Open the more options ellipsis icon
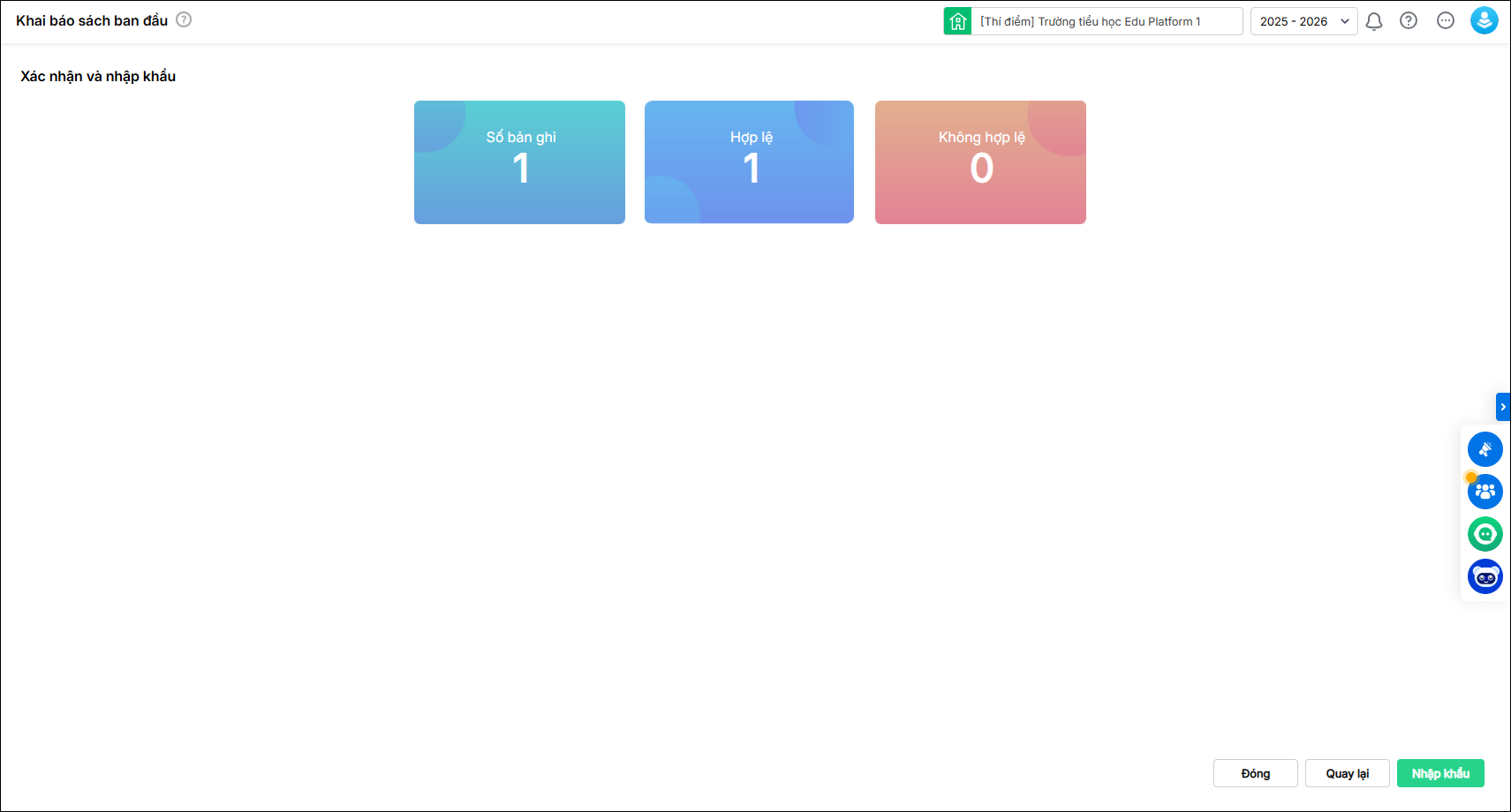The height and width of the screenshot is (812, 1511). (x=1445, y=20)
